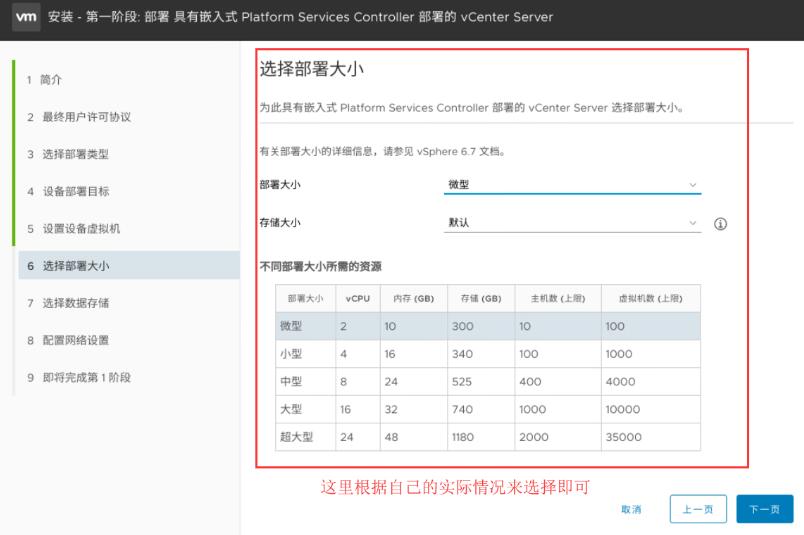The width and height of the screenshot is (804, 535).
Task: Go to step 1 简介
Action: (x=45, y=80)
